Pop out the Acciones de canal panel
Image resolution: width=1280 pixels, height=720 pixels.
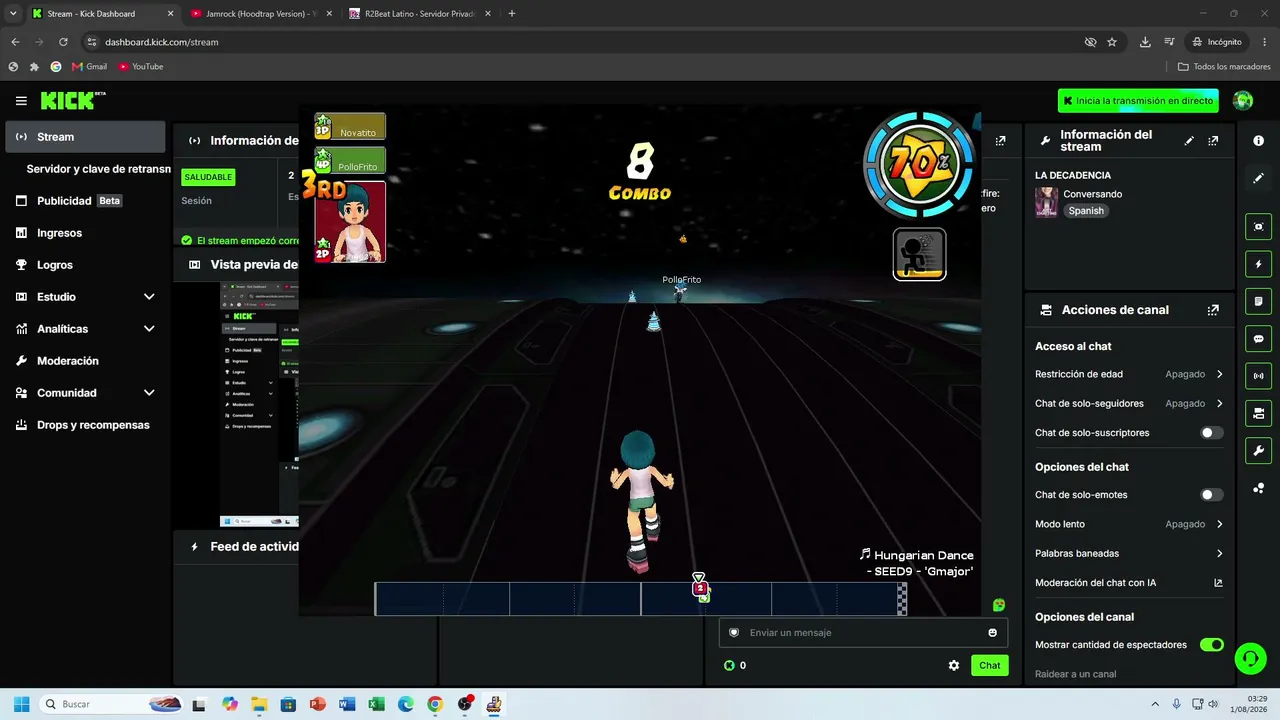(1213, 310)
